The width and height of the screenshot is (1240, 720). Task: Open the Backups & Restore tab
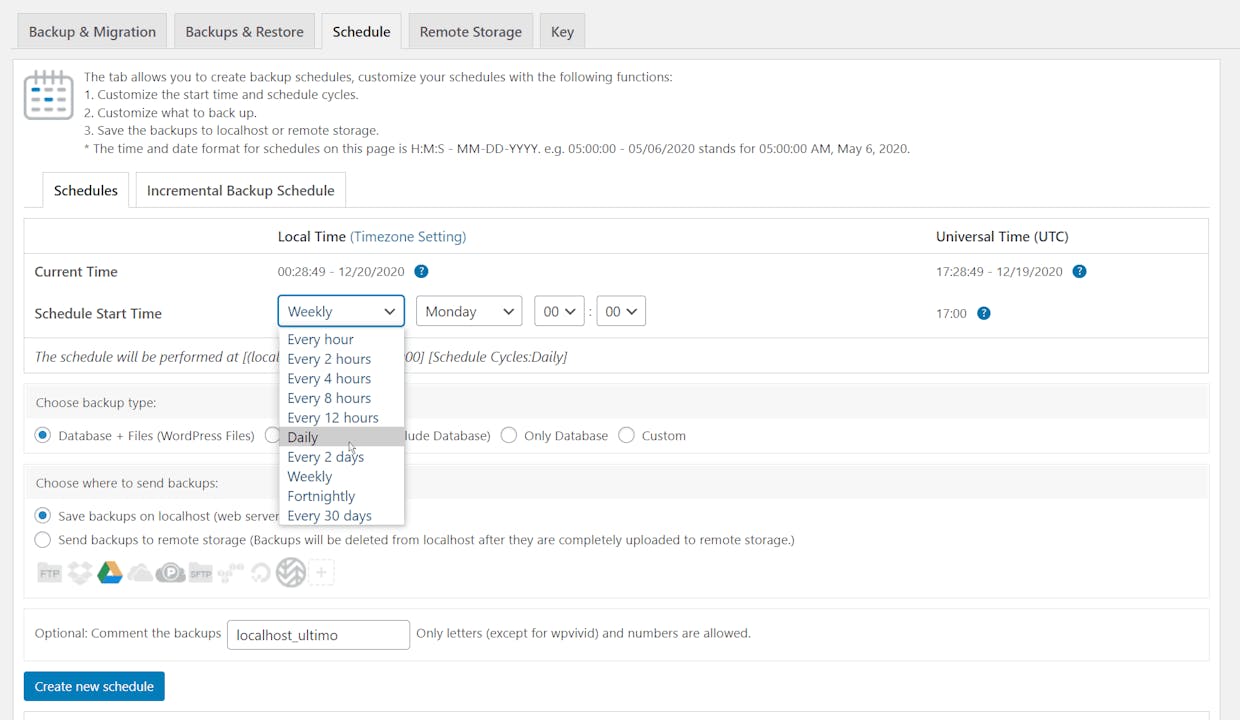[x=245, y=31]
